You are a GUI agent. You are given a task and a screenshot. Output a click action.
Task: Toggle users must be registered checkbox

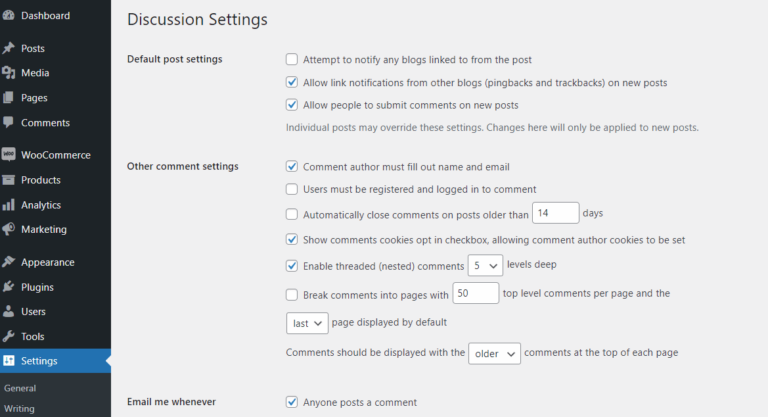point(292,189)
